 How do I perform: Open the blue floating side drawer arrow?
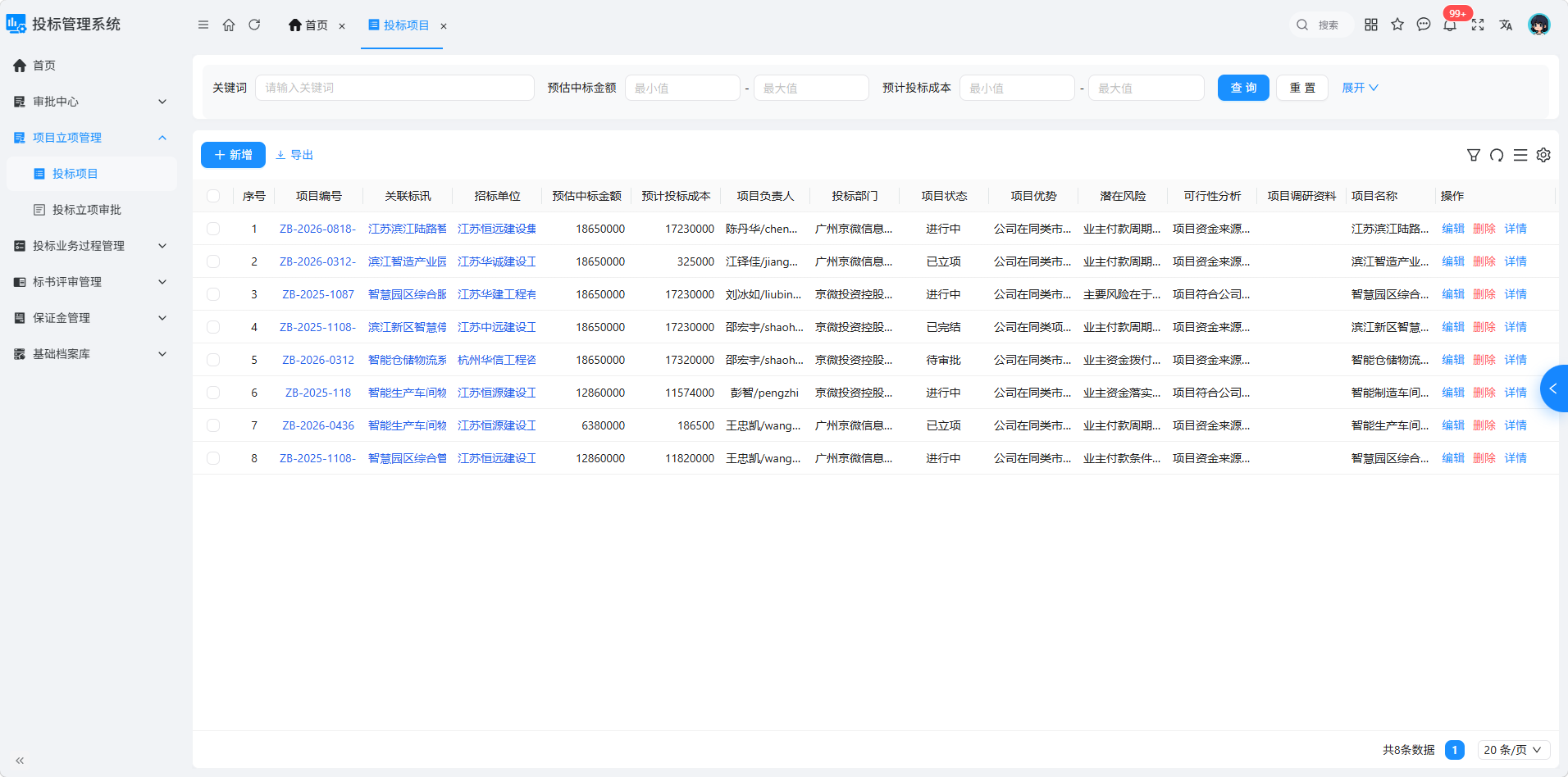pos(1554,388)
